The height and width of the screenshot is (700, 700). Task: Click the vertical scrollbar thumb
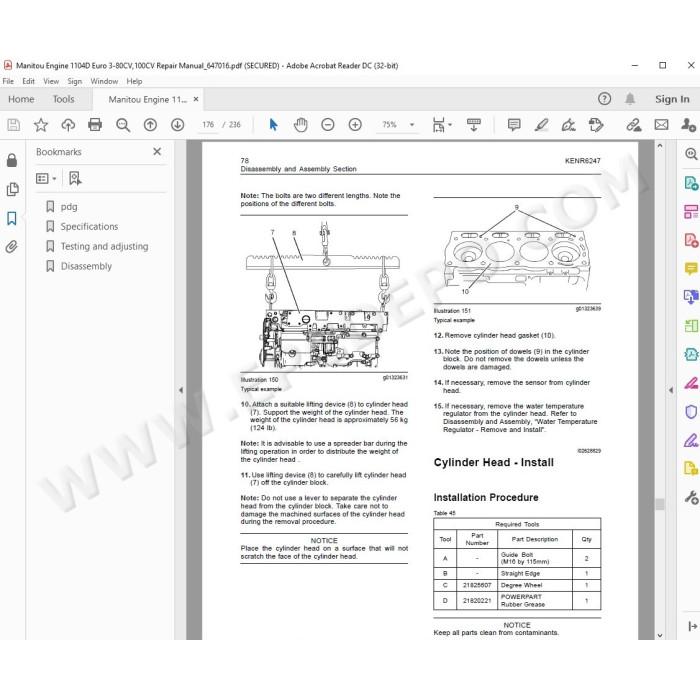pyautogui.click(x=660, y=504)
